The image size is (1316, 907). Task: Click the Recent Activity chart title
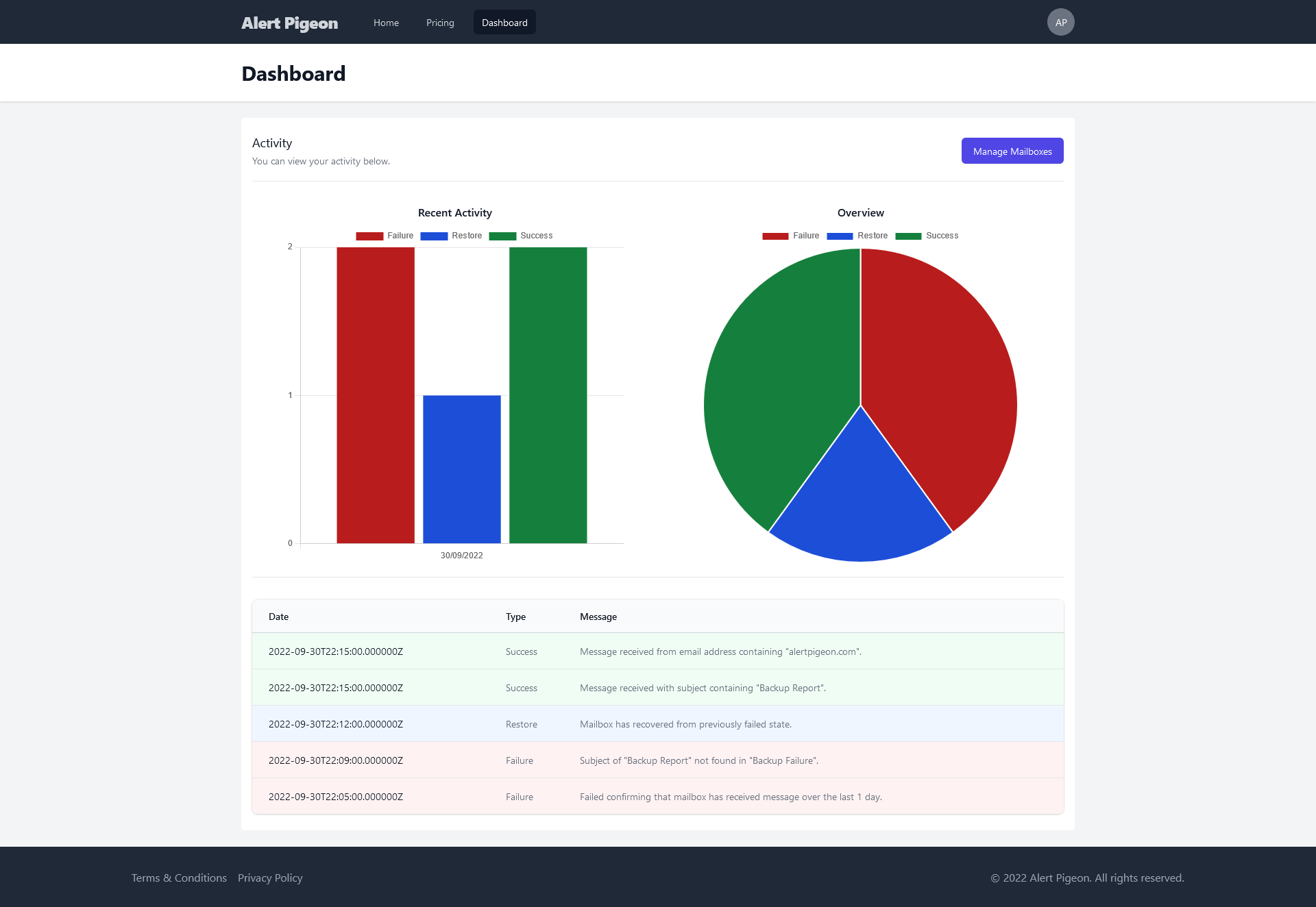click(455, 212)
